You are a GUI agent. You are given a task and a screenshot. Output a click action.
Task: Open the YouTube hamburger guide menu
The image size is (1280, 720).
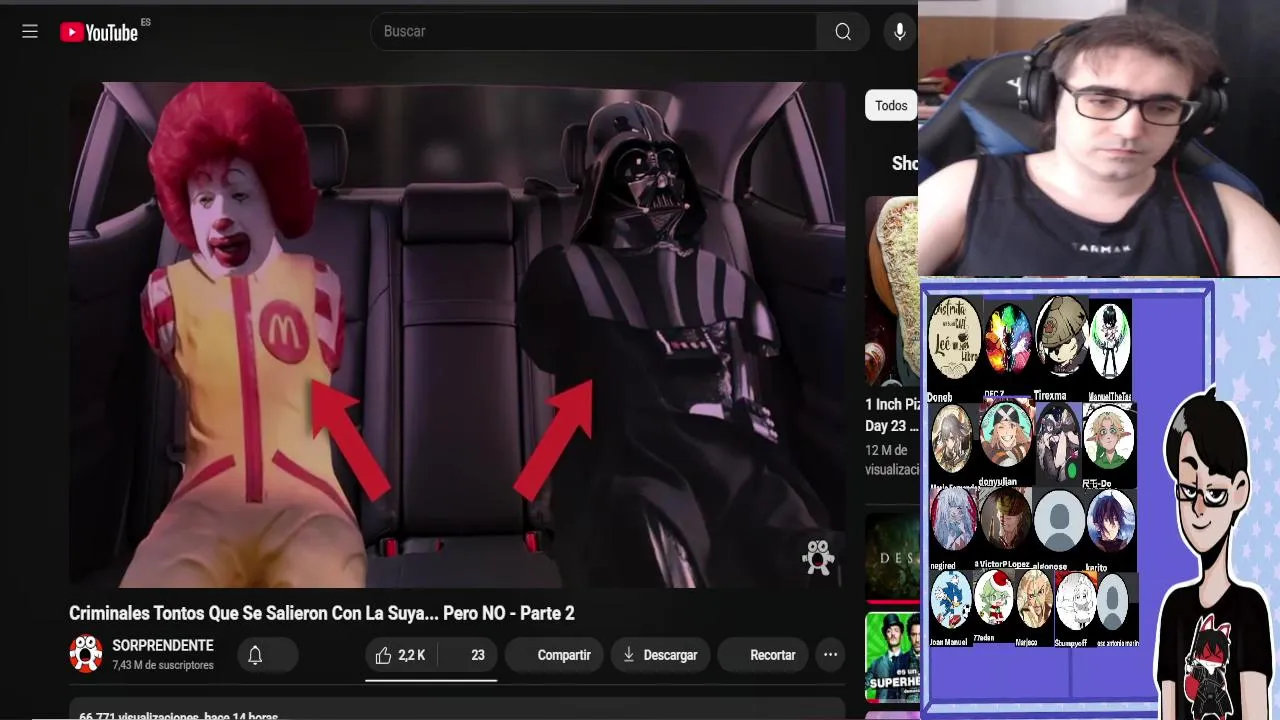pos(30,32)
